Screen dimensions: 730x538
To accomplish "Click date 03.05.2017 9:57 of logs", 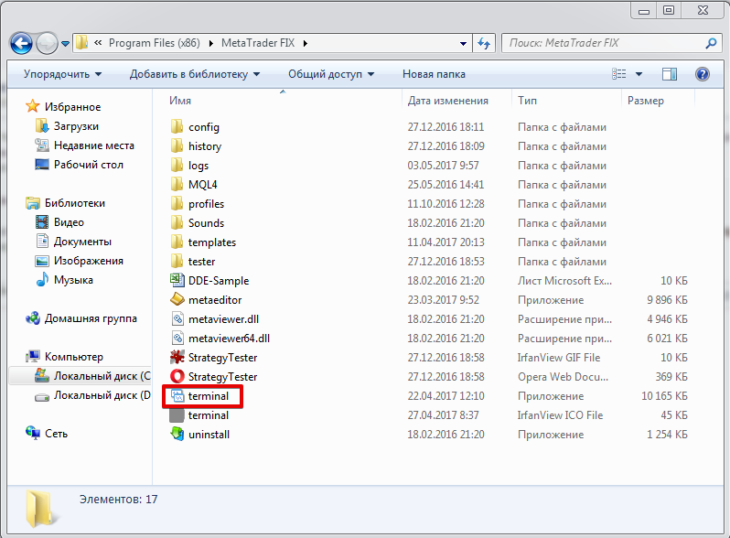I will click(x=443, y=165).
